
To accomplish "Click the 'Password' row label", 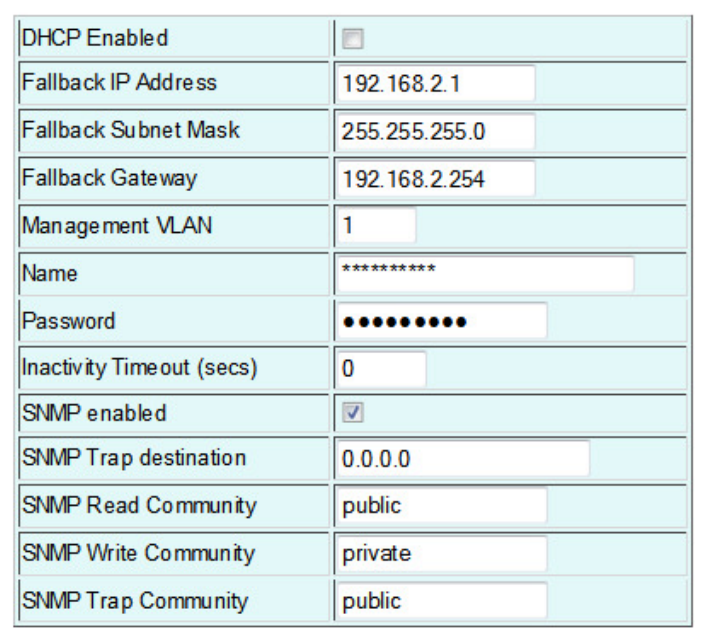I will tap(68, 321).
